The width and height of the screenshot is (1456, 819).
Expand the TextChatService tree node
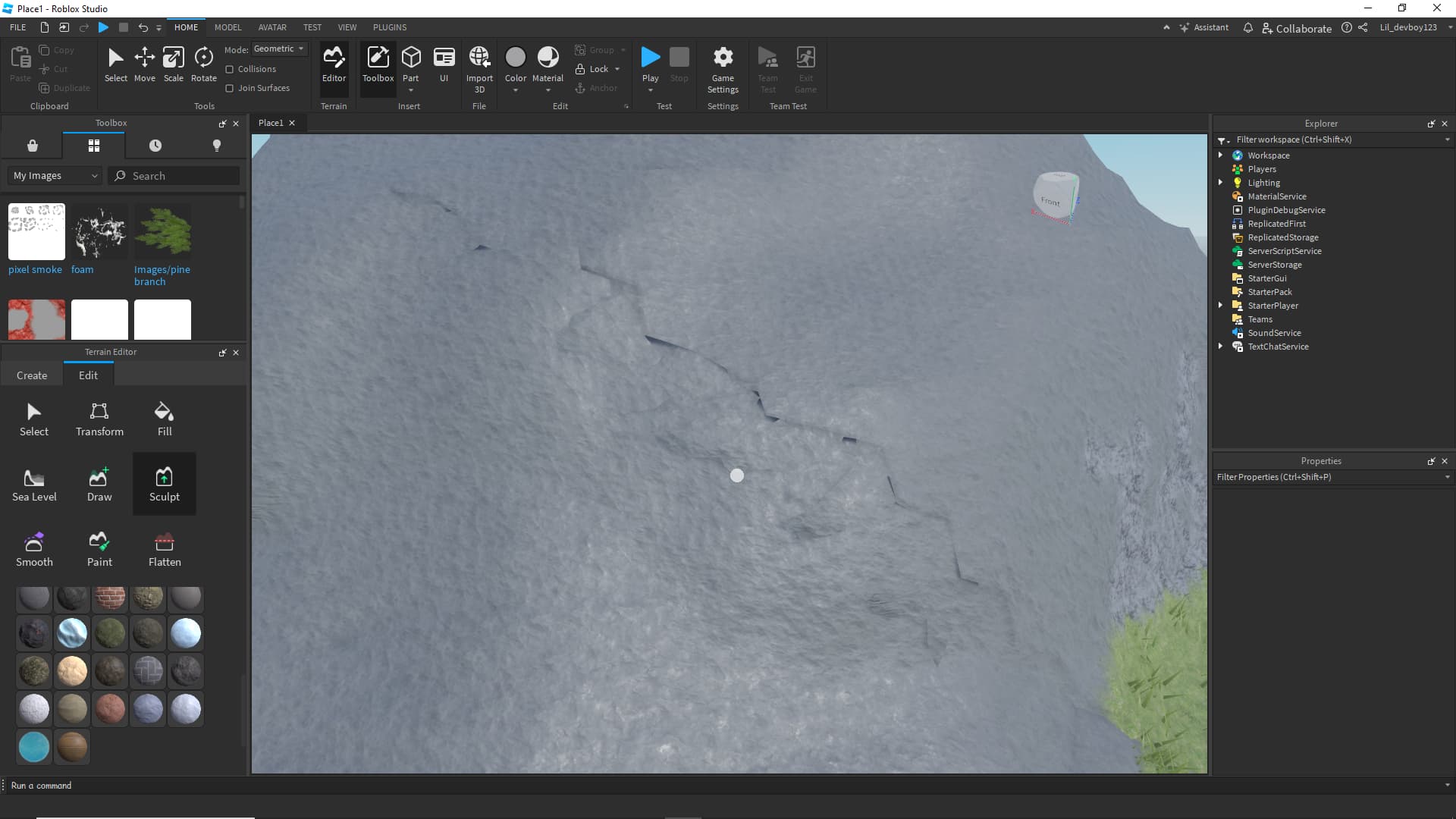click(1220, 346)
